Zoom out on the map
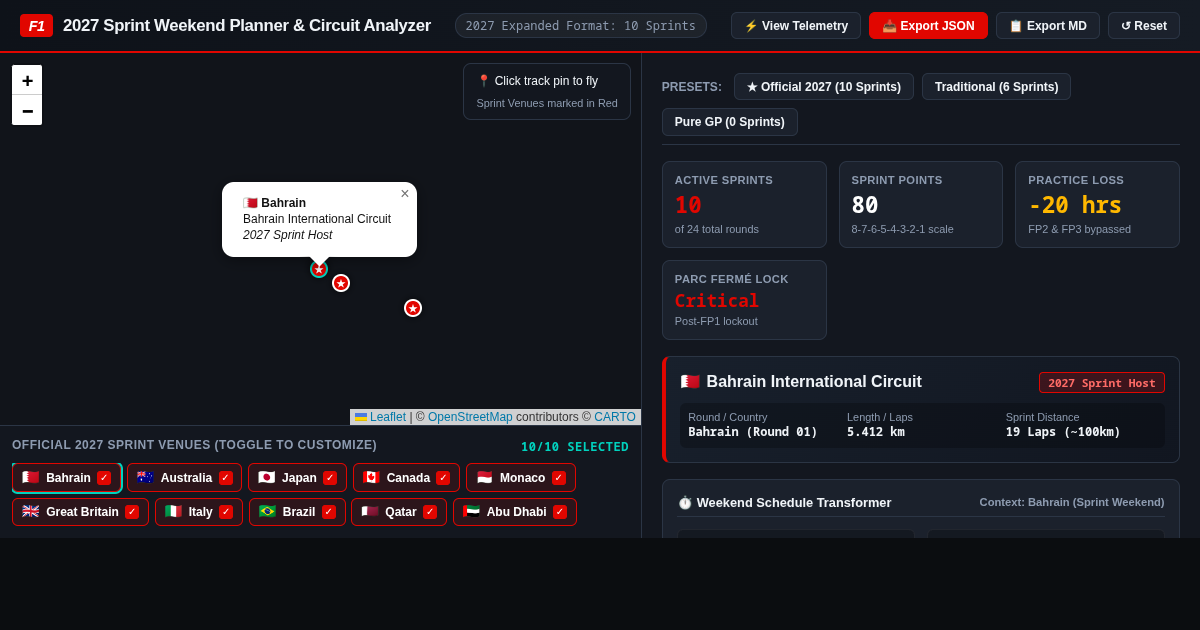Image resolution: width=1200 pixels, height=630 pixels. (x=27, y=110)
